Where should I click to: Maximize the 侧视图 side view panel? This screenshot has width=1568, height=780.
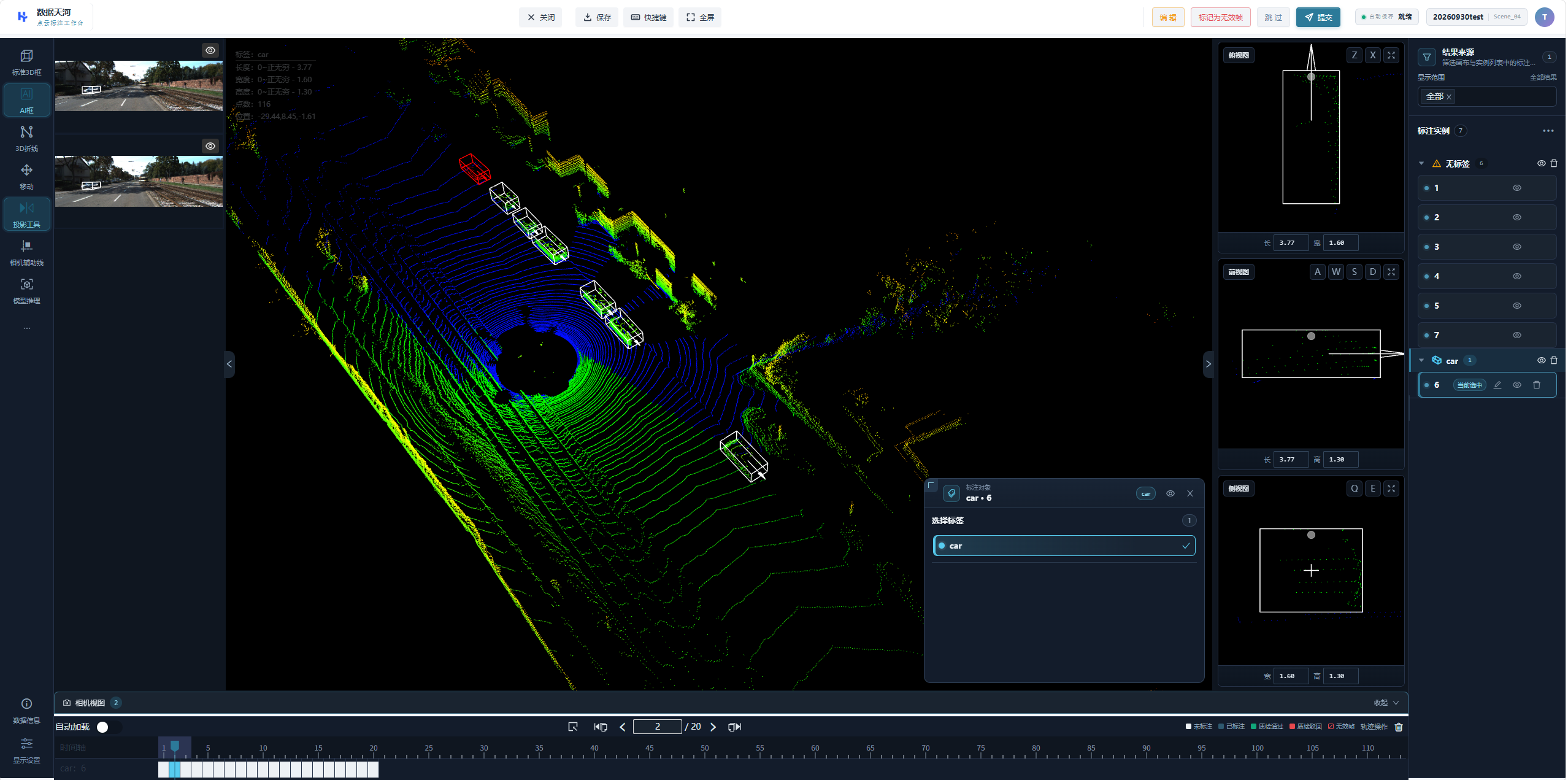tap(1391, 488)
